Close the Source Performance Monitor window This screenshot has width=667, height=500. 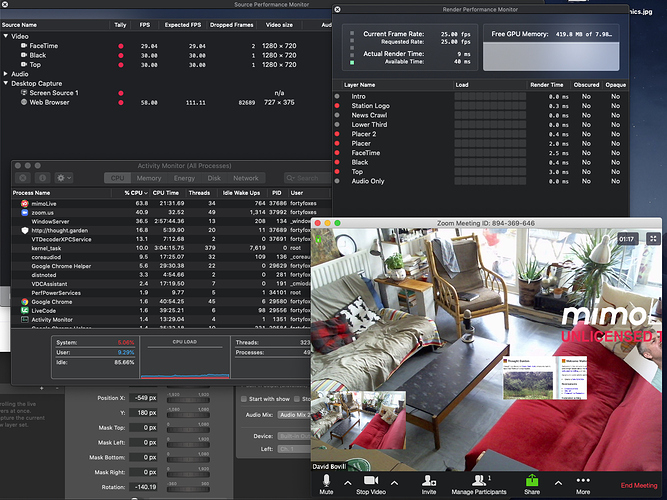point(5,4)
